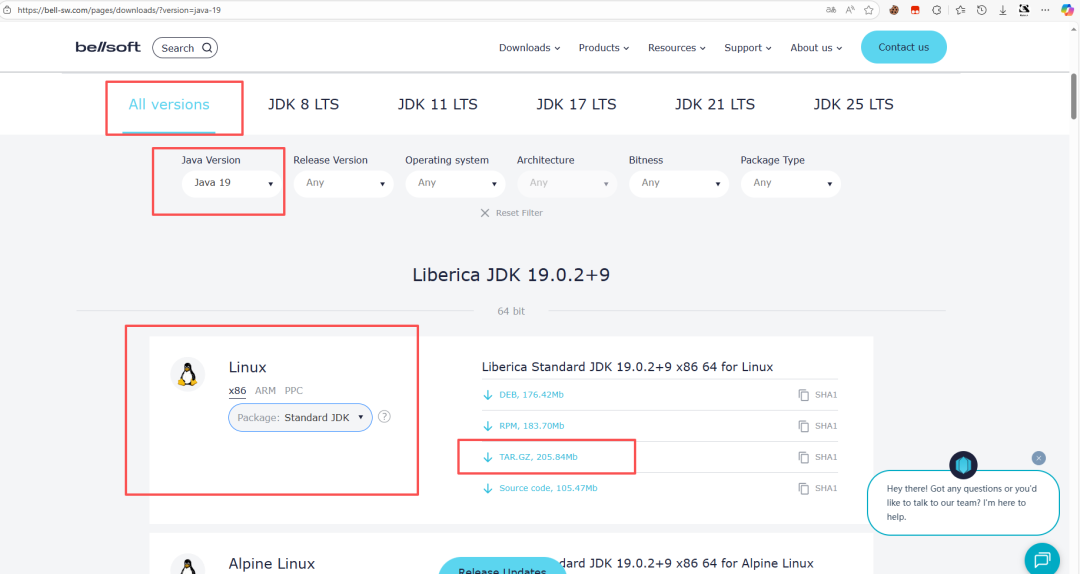Click the bellsoft logo

pos(107,47)
